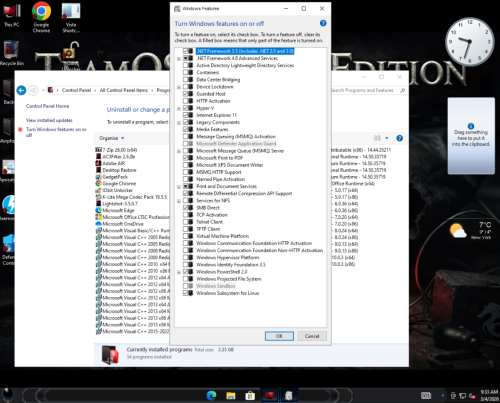This screenshot has width=500, height=403.
Task: Open File Explorer from the taskbar
Action: click(x=231, y=396)
